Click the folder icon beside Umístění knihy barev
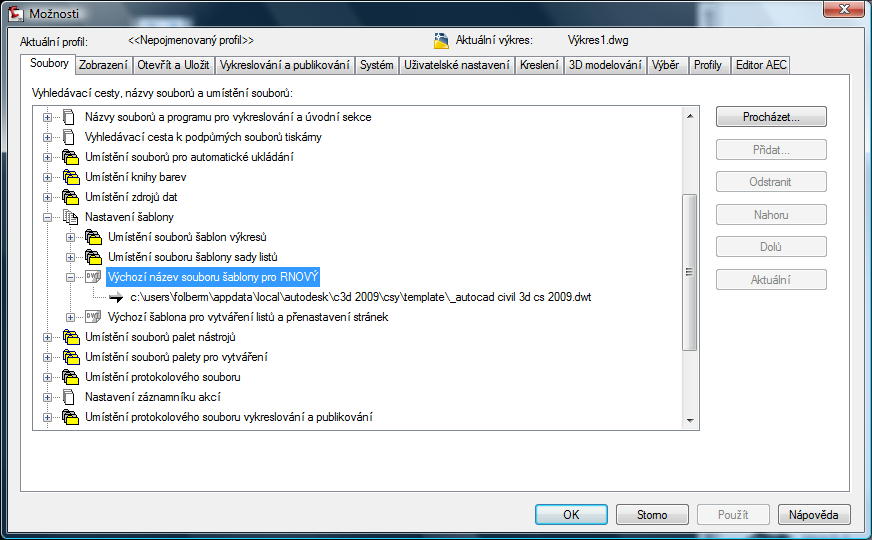Image resolution: width=872 pixels, height=540 pixels. click(x=70, y=177)
